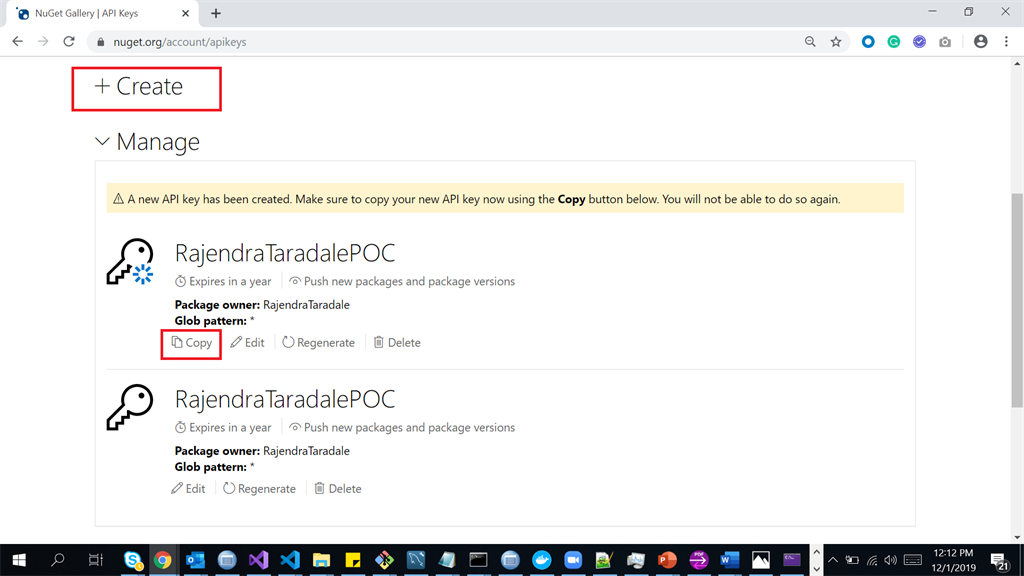Click the purple checkmark extension icon
Screen dimensions: 1024x576
tap(920, 42)
